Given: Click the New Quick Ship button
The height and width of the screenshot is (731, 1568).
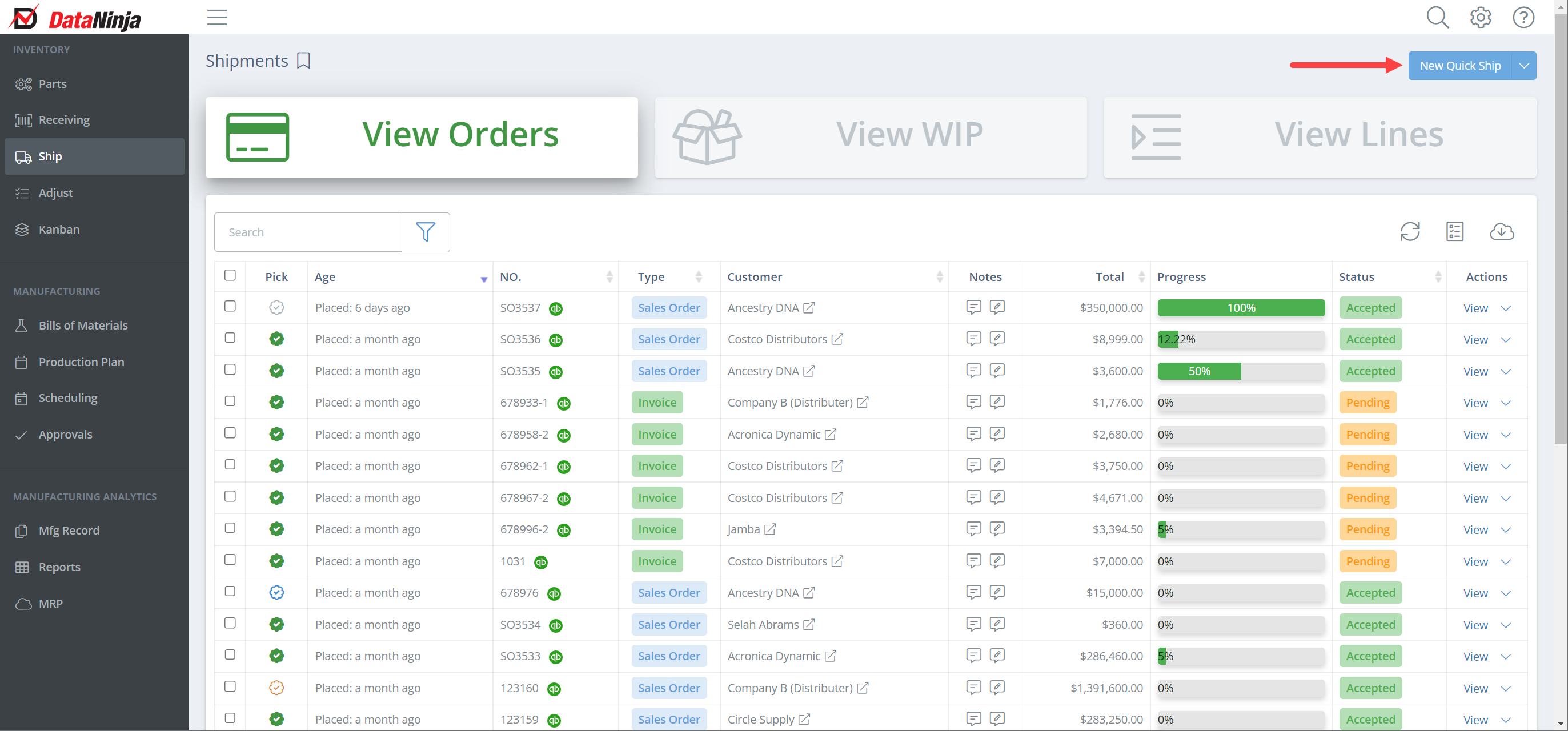Looking at the screenshot, I should point(1459,66).
